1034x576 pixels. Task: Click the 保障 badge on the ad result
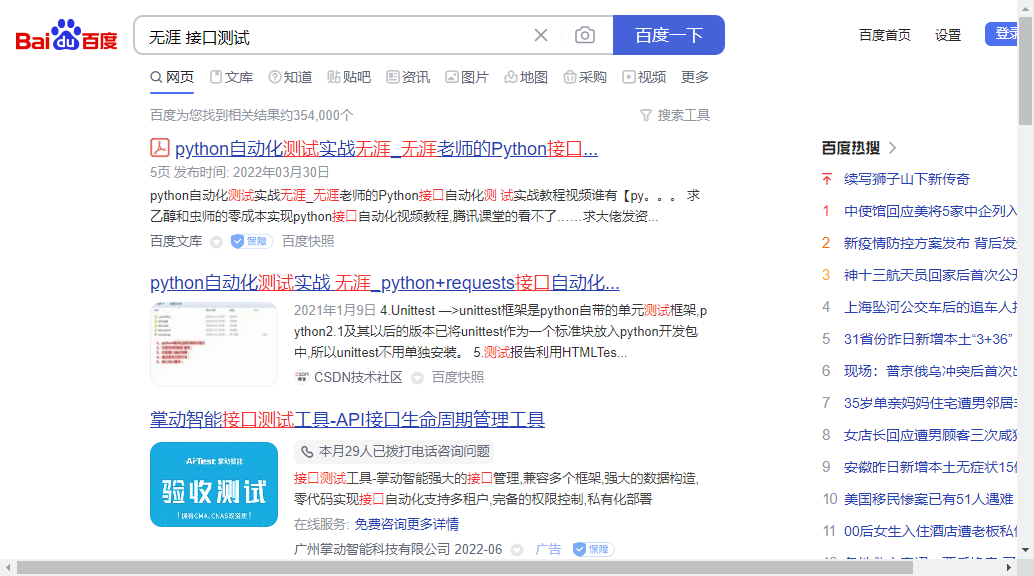point(593,549)
